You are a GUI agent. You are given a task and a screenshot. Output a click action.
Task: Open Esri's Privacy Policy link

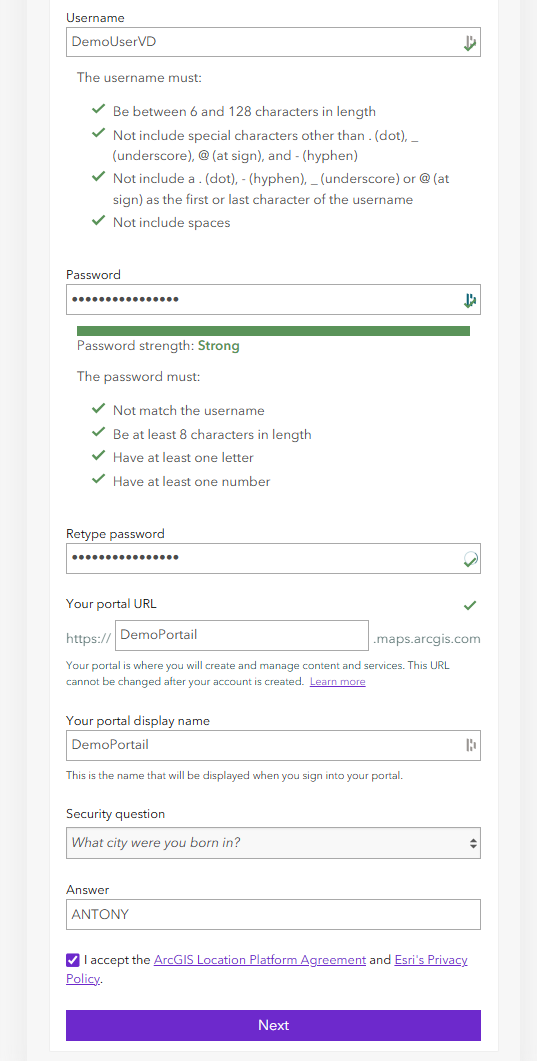pos(266,969)
